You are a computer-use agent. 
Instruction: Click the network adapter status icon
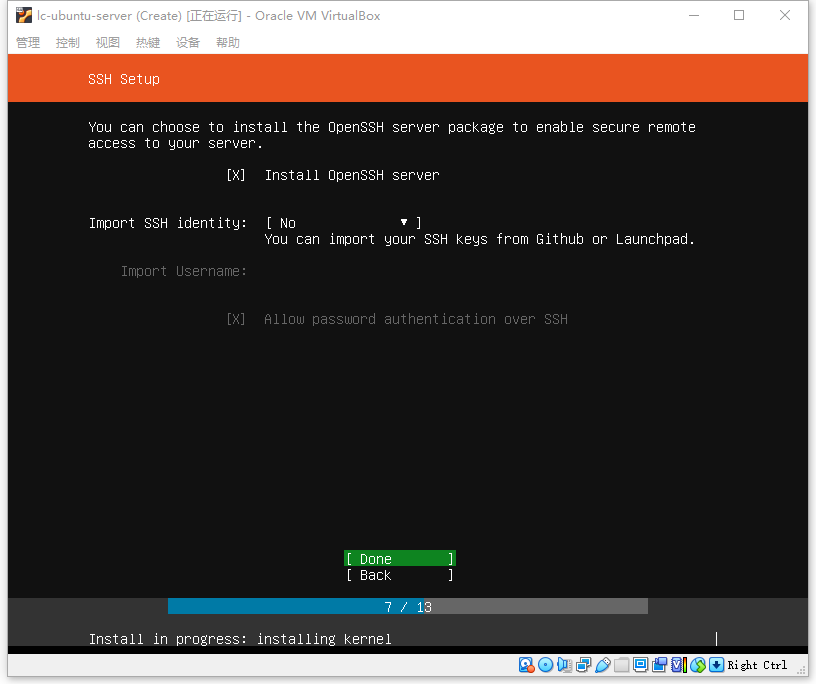click(584, 665)
